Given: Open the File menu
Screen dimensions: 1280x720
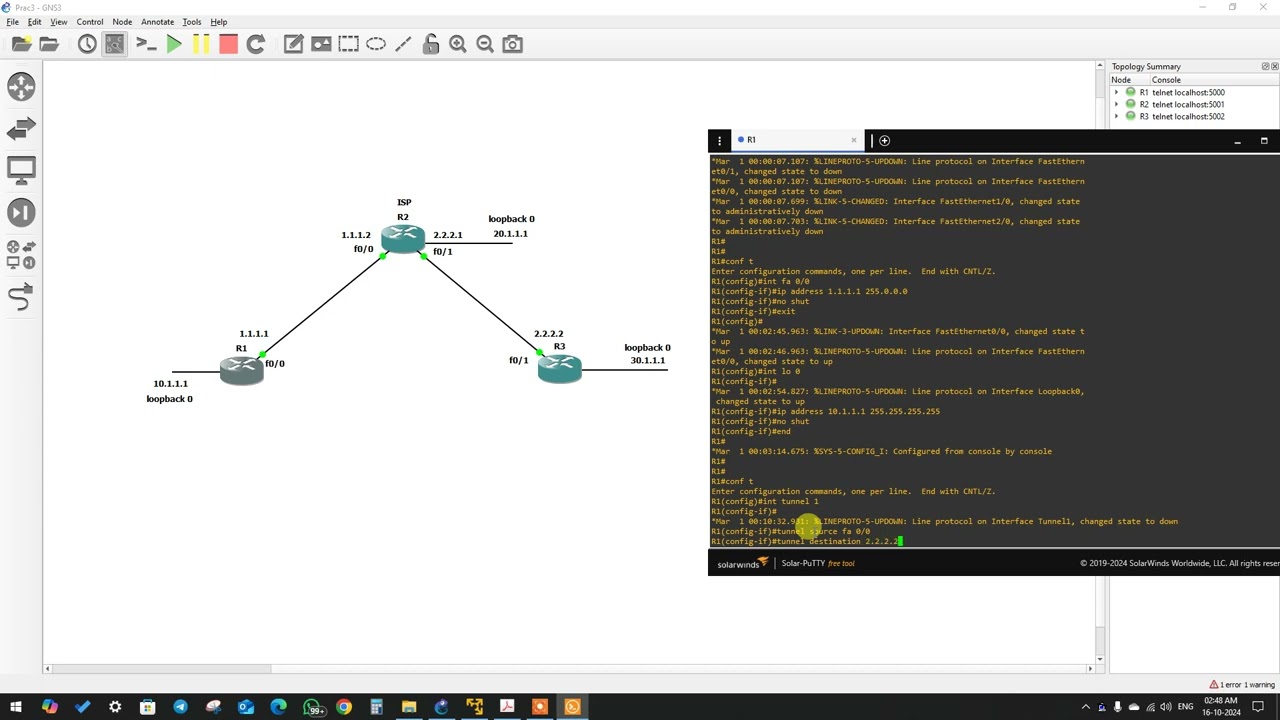Looking at the screenshot, I should pos(13,22).
